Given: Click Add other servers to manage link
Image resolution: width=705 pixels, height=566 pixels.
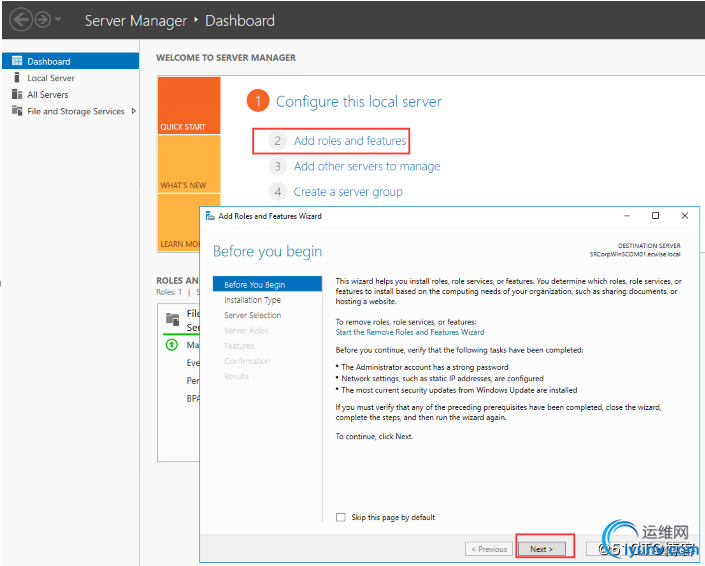Looking at the screenshot, I should (367, 166).
